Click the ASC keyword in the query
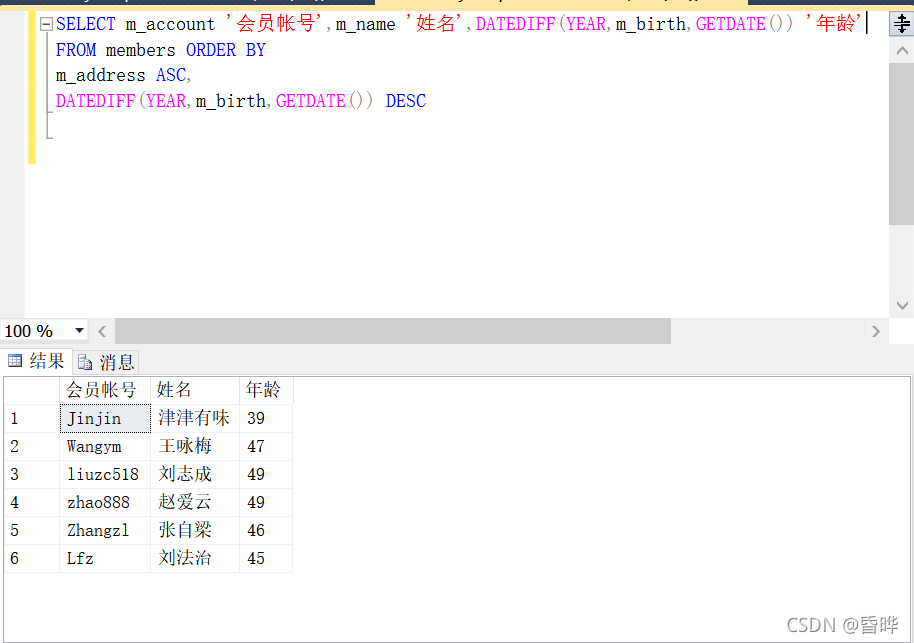The image size is (914, 643). tap(171, 75)
